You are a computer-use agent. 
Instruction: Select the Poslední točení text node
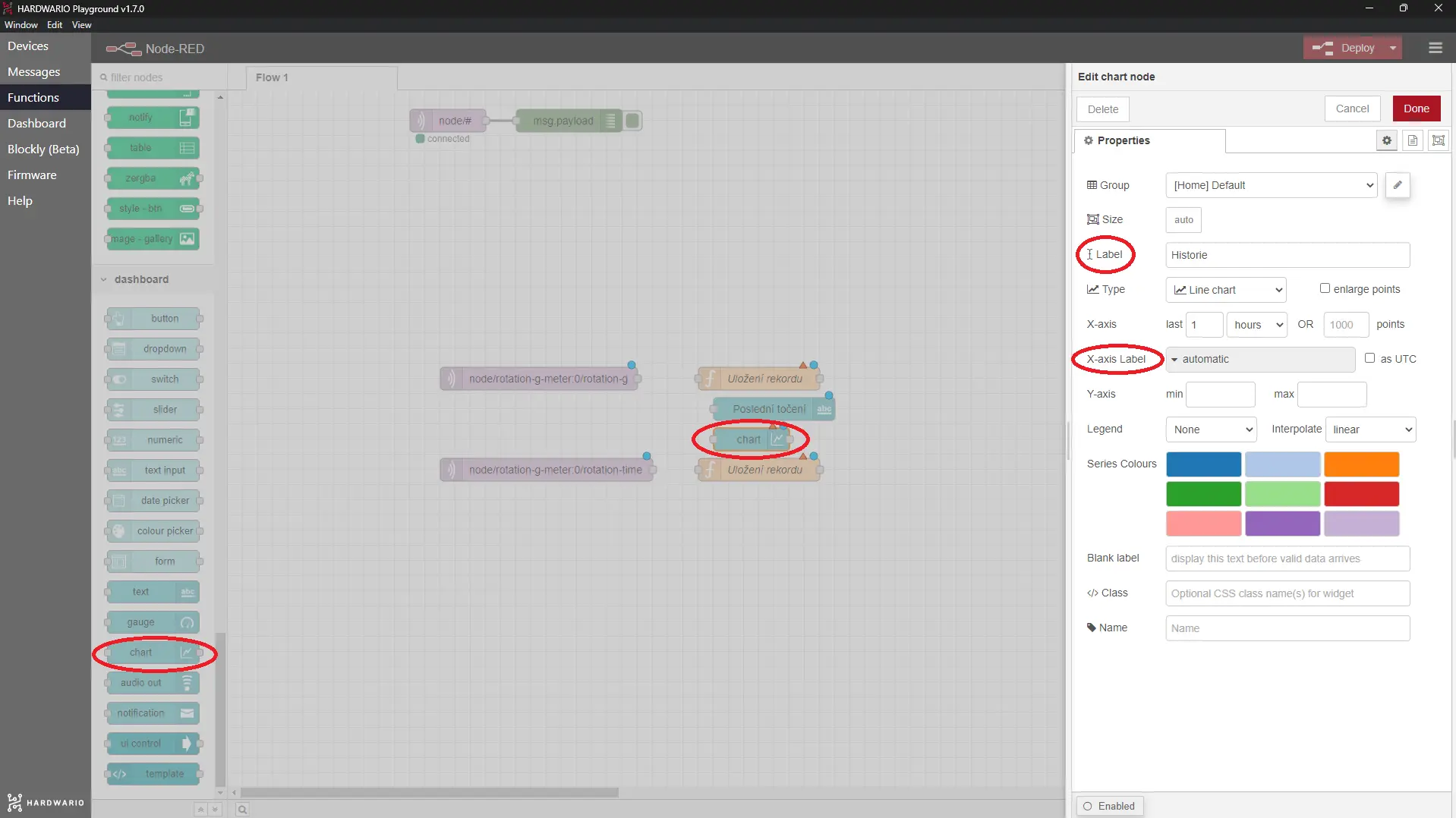coord(774,409)
